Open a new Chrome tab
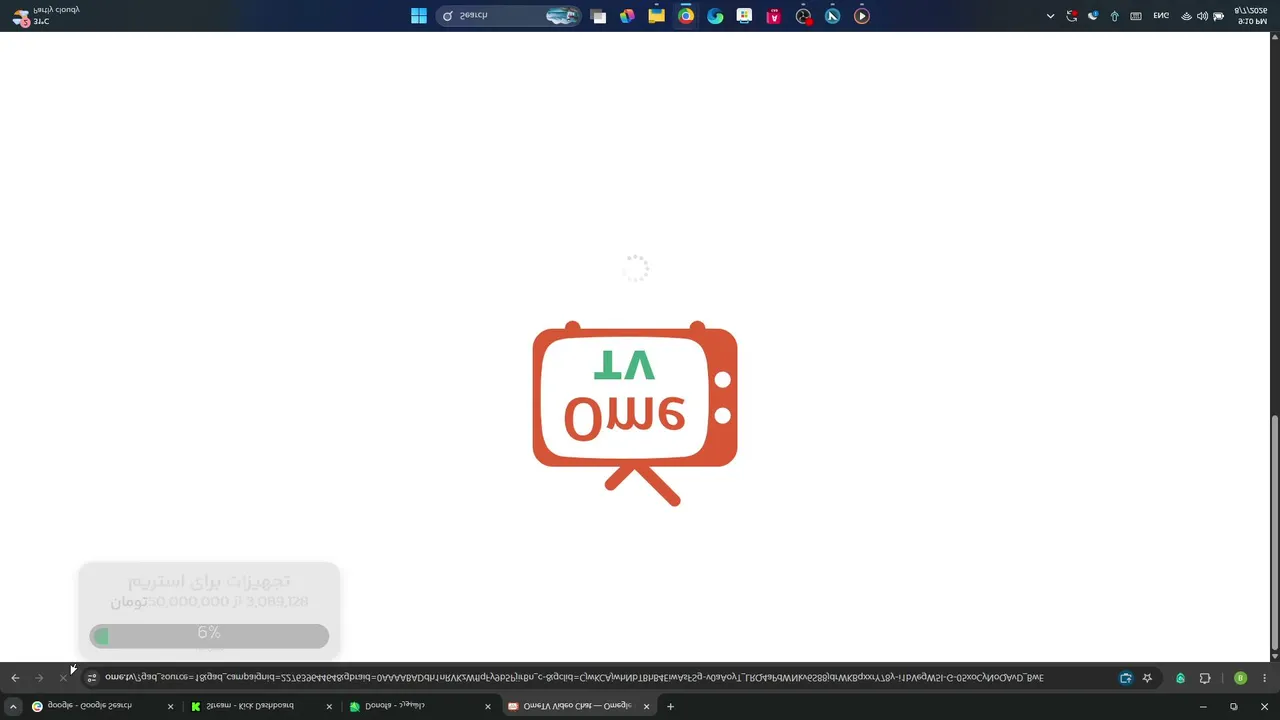The width and height of the screenshot is (1280, 720). [x=671, y=706]
